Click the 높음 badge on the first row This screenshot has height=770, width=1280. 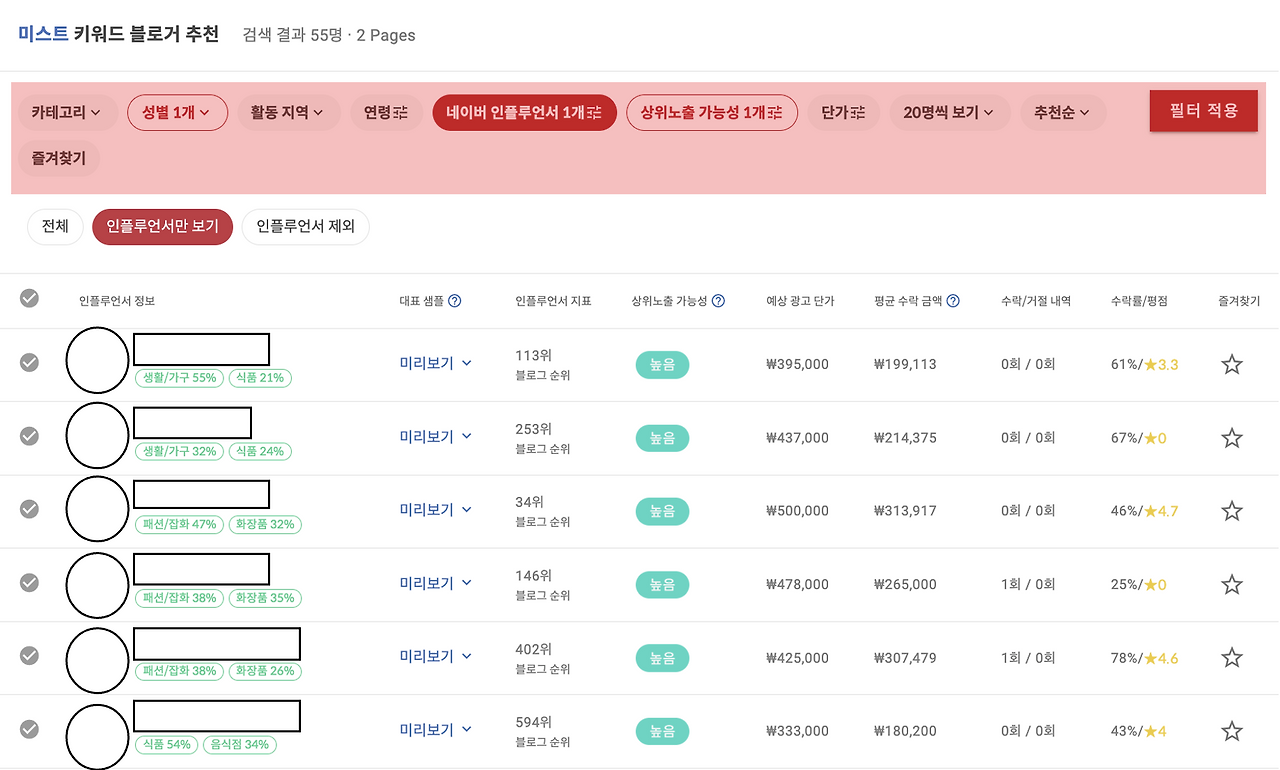click(x=662, y=364)
